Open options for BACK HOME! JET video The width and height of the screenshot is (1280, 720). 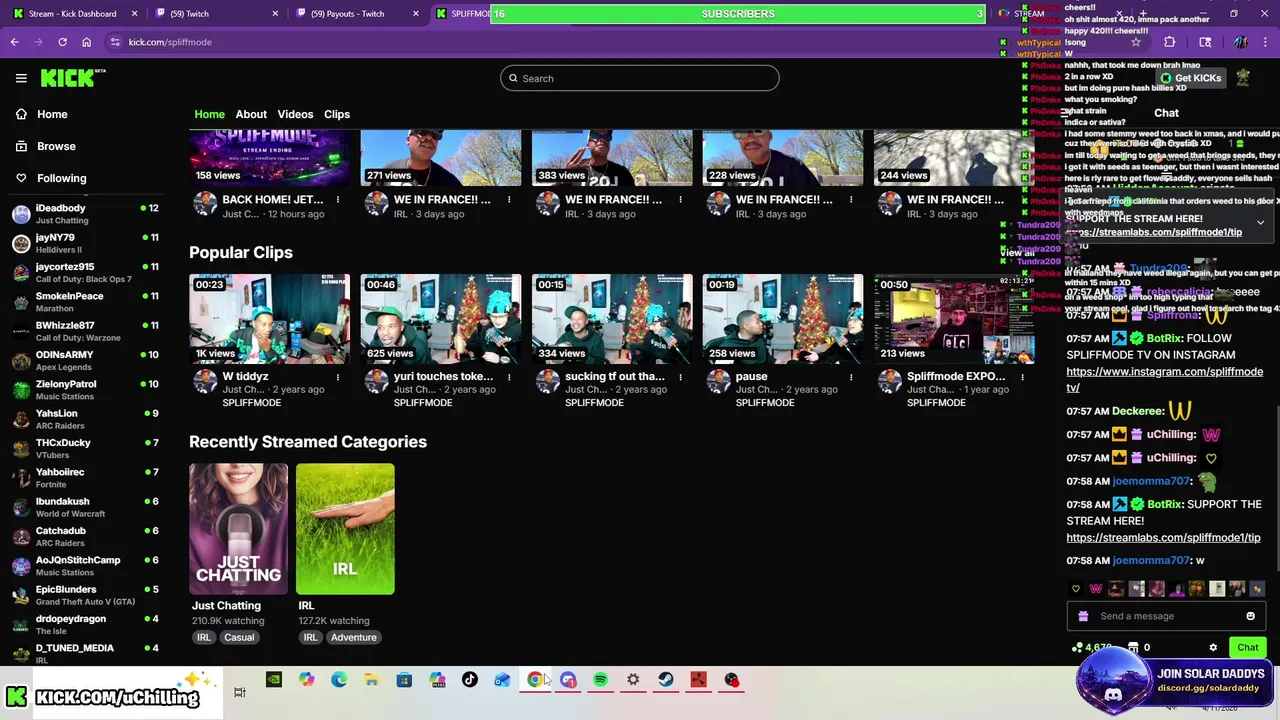pos(338,200)
